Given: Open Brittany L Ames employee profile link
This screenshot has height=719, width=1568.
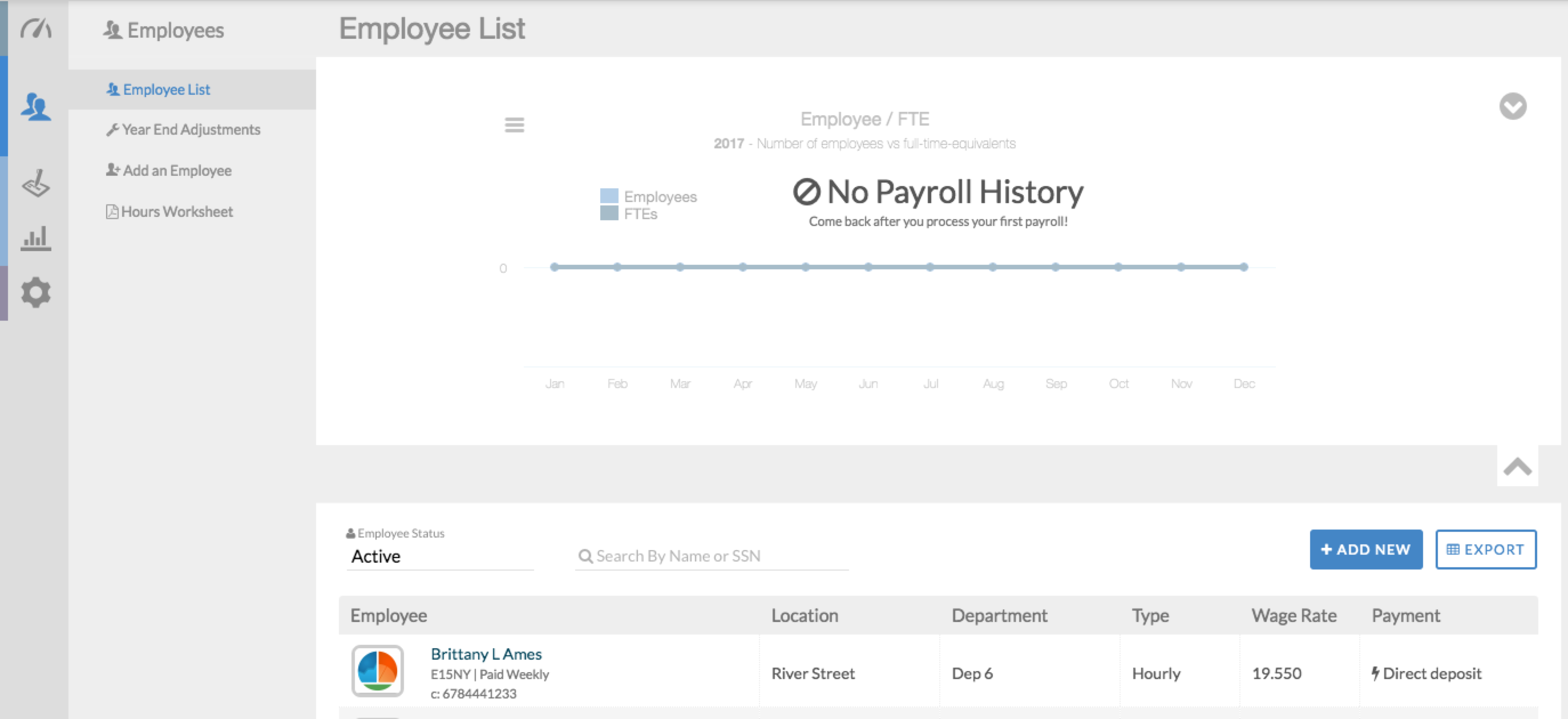Looking at the screenshot, I should (x=486, y=654).
